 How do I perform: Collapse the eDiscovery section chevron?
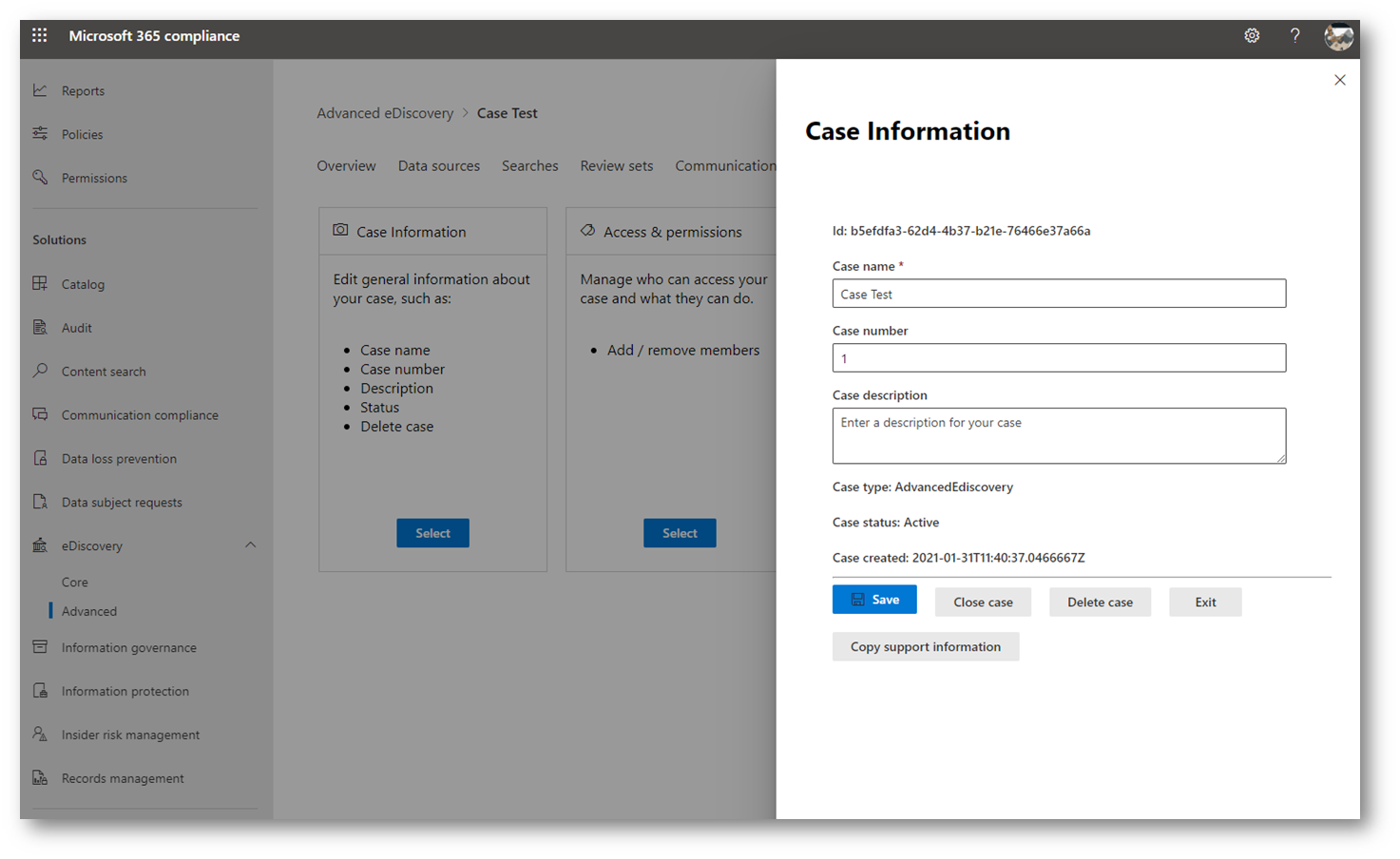pyautogui.click(x=251, y=545)
